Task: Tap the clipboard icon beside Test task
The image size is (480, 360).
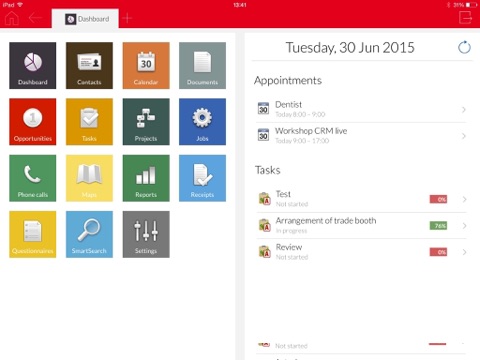Action: tap(265, 199)
